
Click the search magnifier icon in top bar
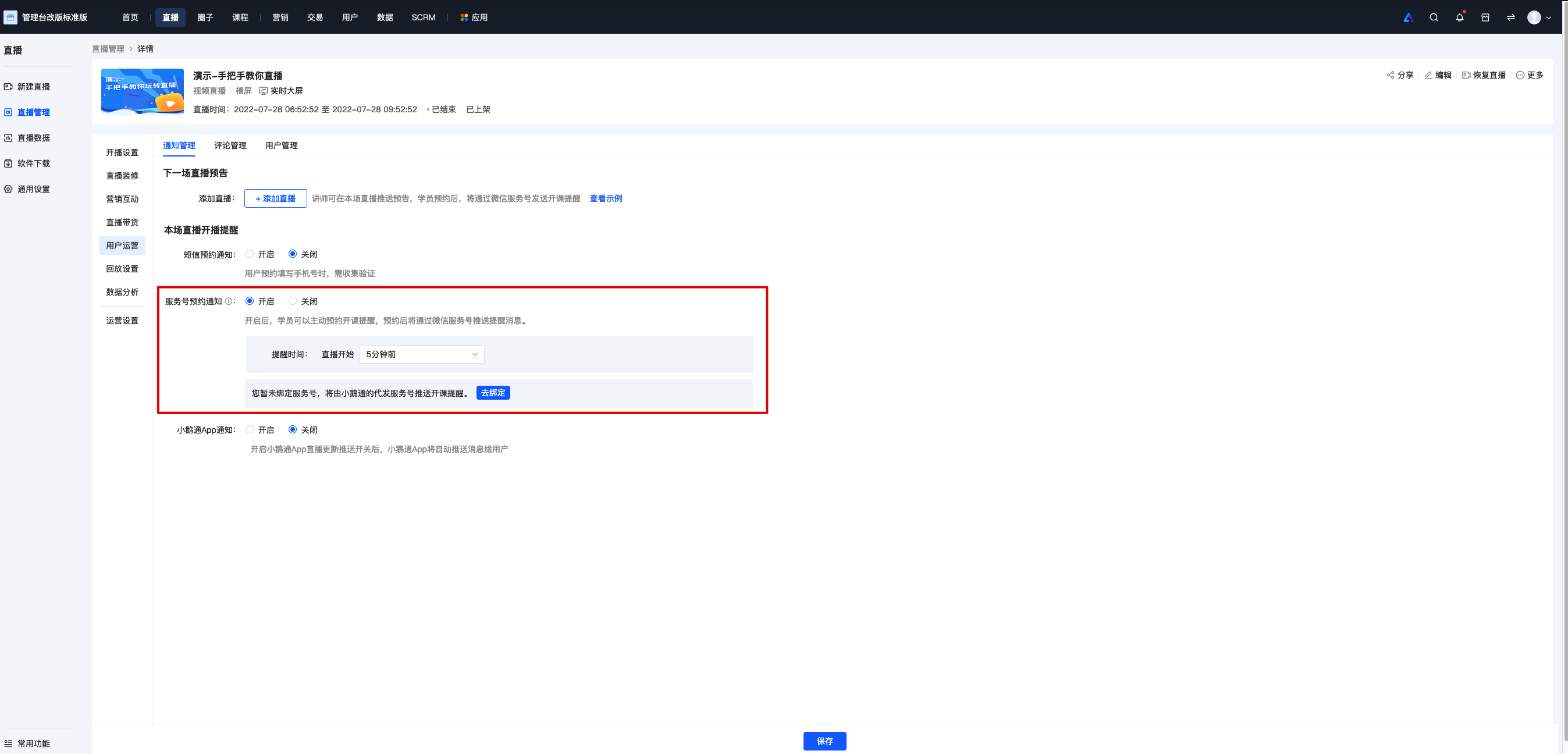[1434, 17]
